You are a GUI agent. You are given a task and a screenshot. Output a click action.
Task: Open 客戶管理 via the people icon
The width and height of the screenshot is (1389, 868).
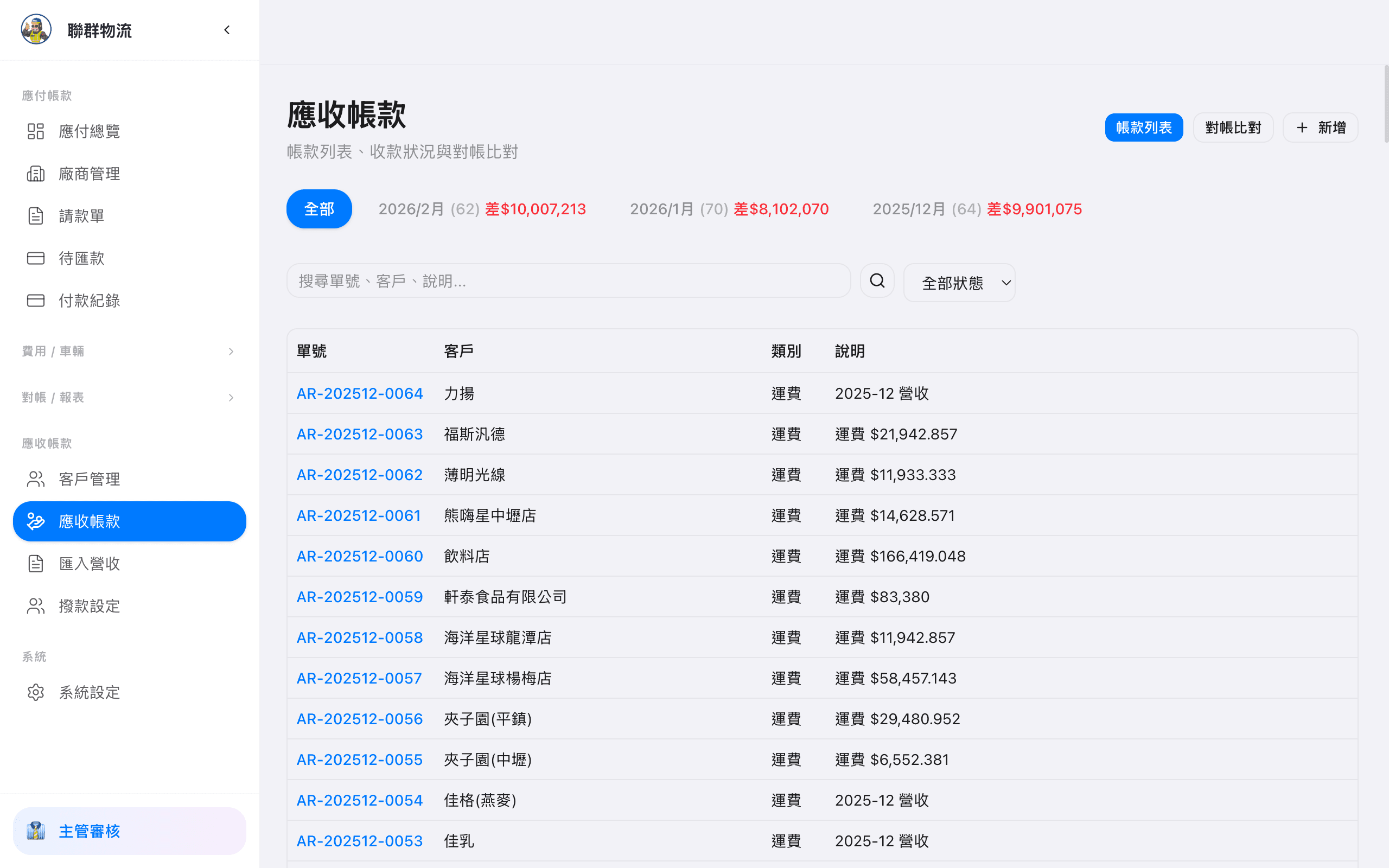[36, 478]
